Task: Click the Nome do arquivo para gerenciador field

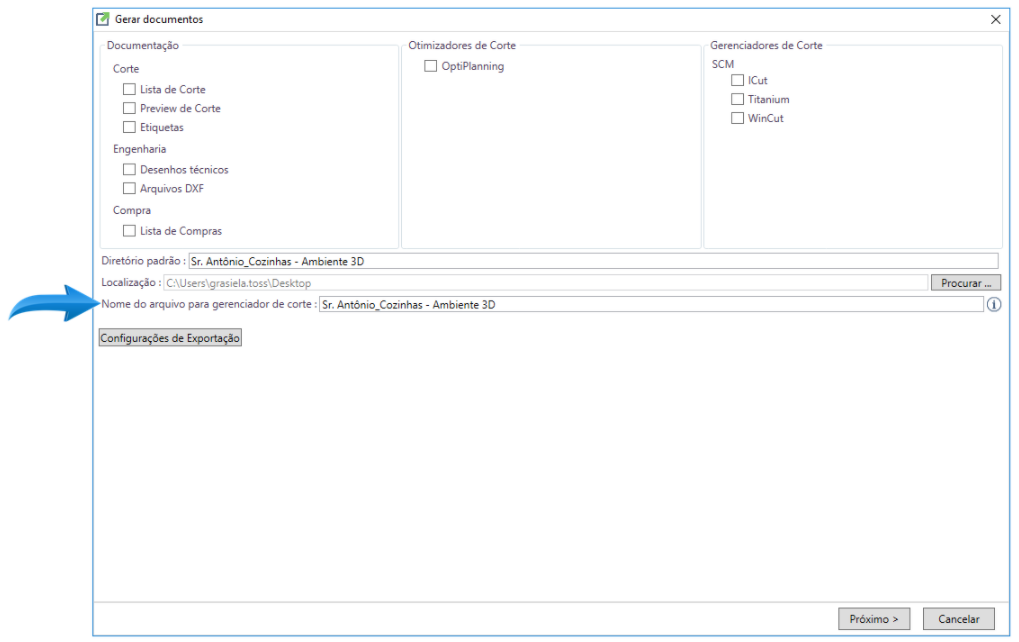Action: pos(651,304)
